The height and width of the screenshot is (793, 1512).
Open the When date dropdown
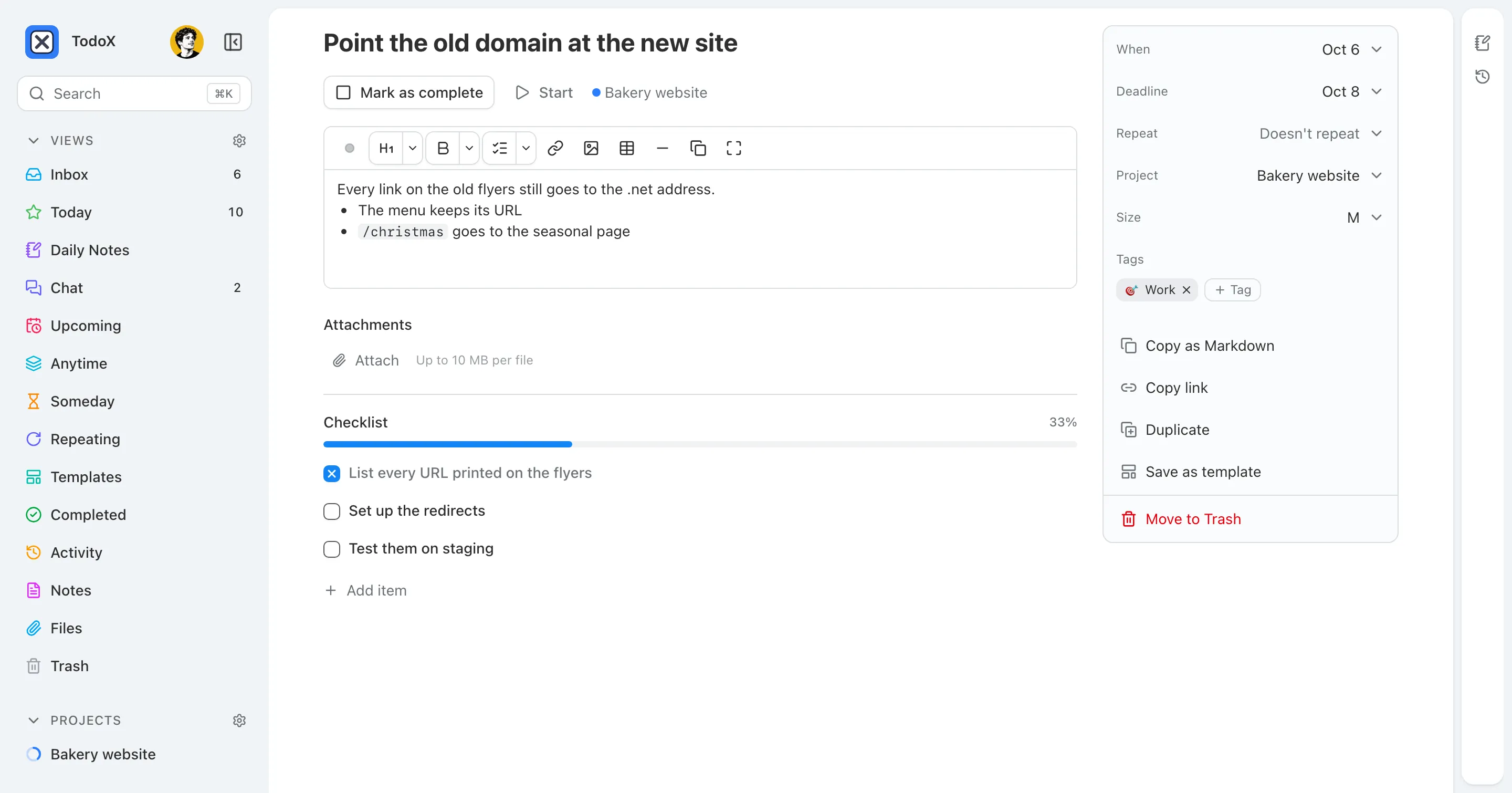1352,49
